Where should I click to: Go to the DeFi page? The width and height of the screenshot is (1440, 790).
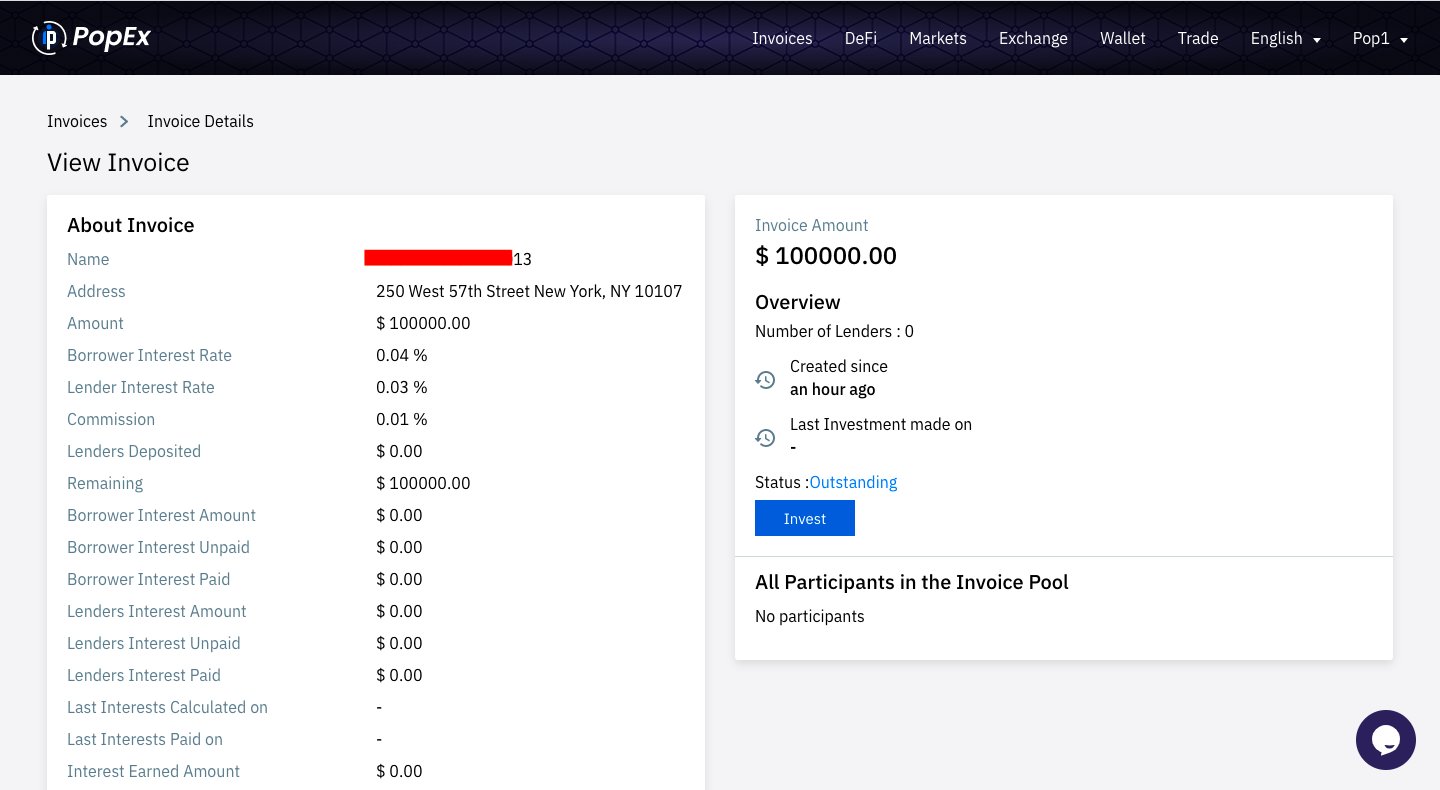[x=860, y=38]
